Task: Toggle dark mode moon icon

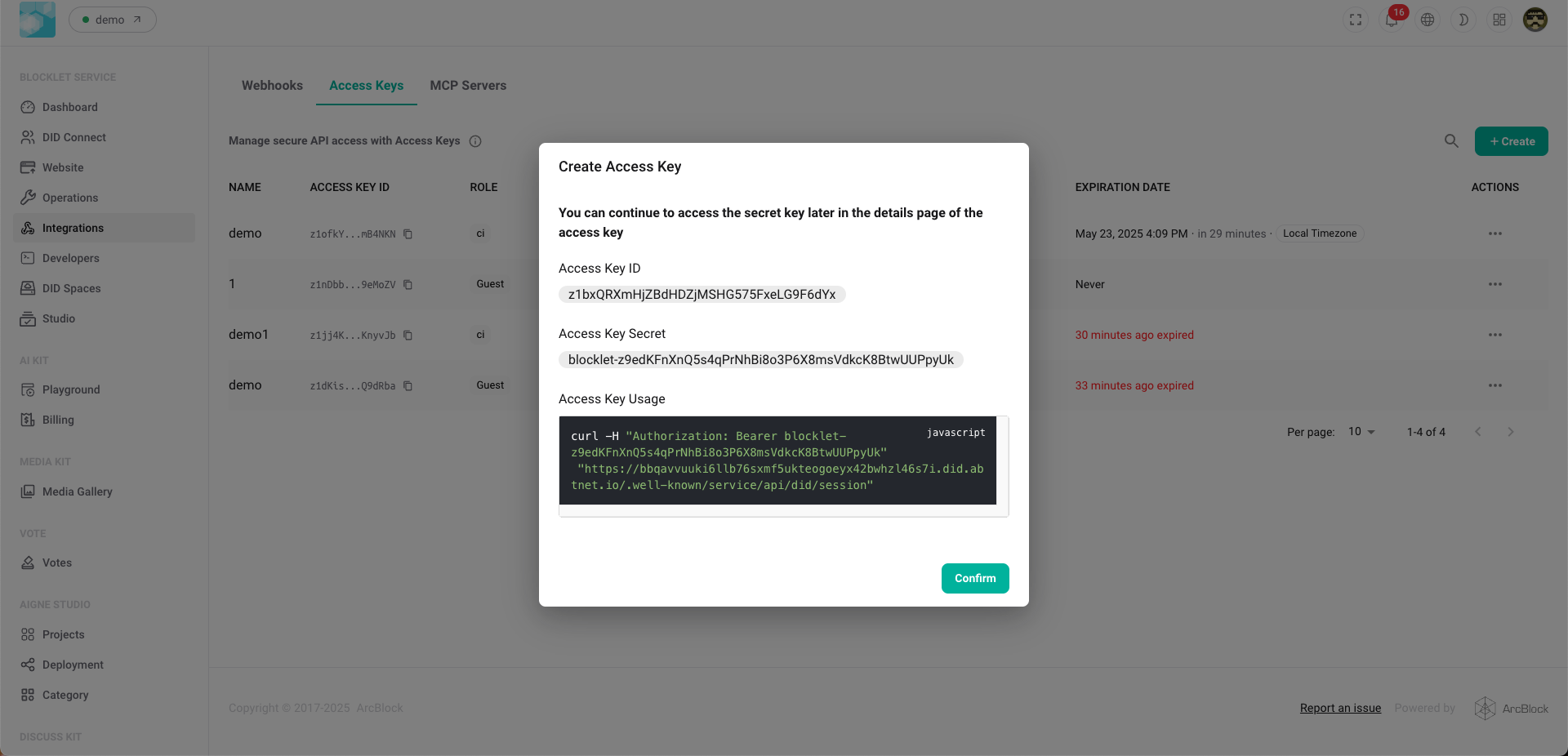Action: tap(1463, 20)
